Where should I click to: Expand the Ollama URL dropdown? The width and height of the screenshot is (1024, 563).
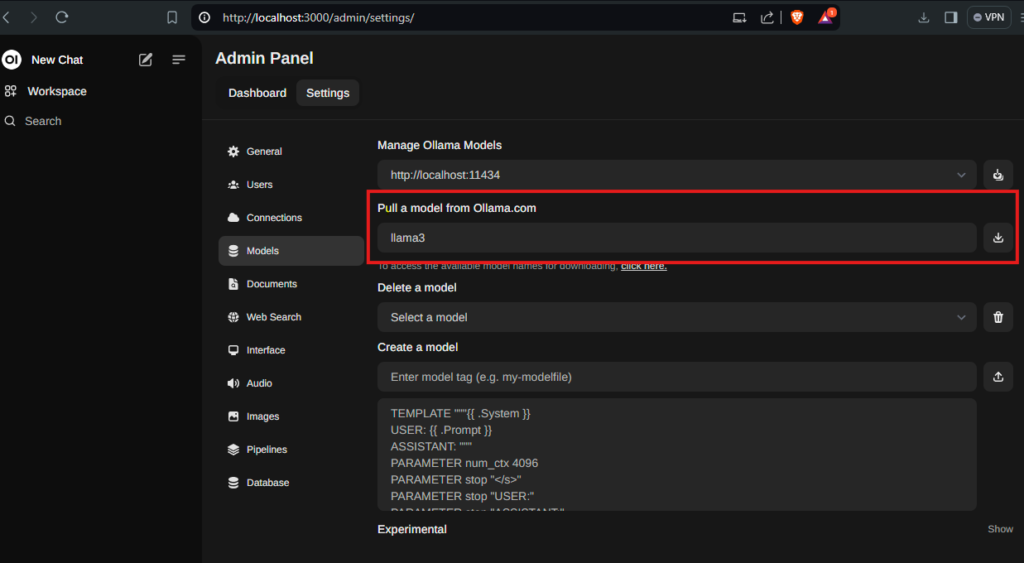coord(677,175)
